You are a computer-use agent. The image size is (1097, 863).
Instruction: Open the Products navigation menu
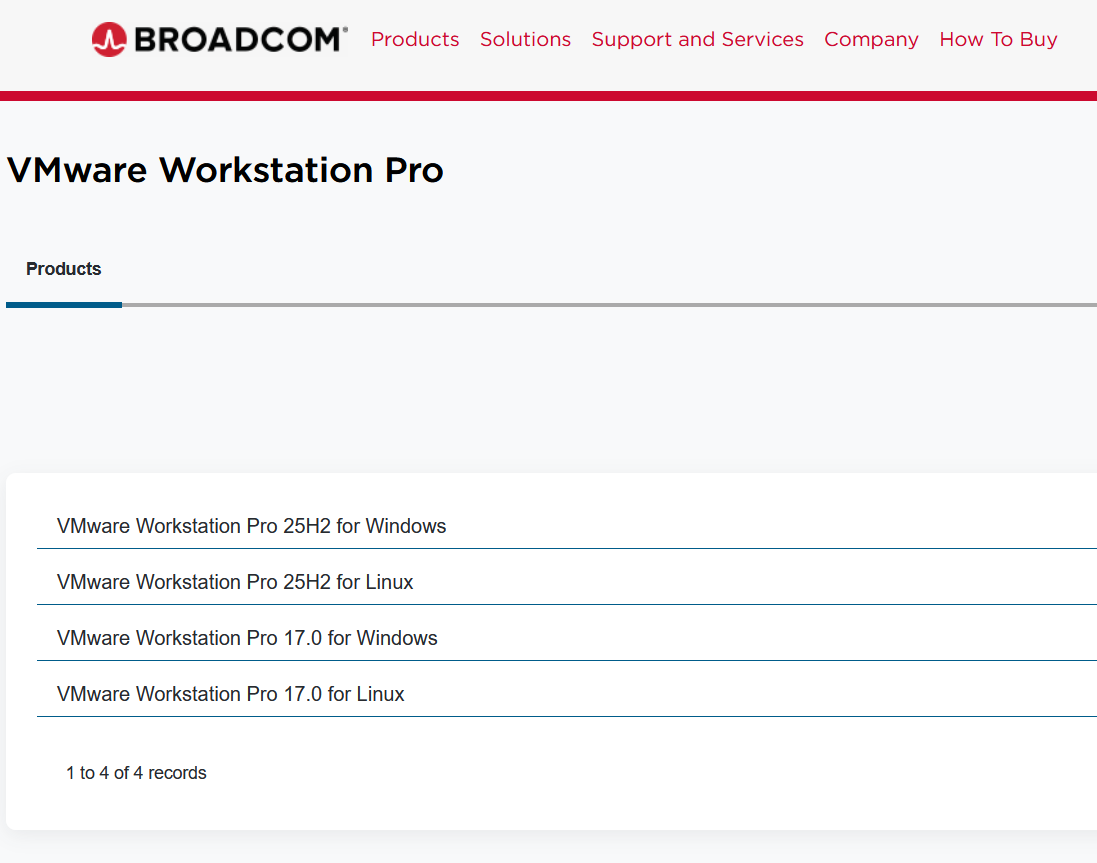pyautogui.click(x=415, y=40)
